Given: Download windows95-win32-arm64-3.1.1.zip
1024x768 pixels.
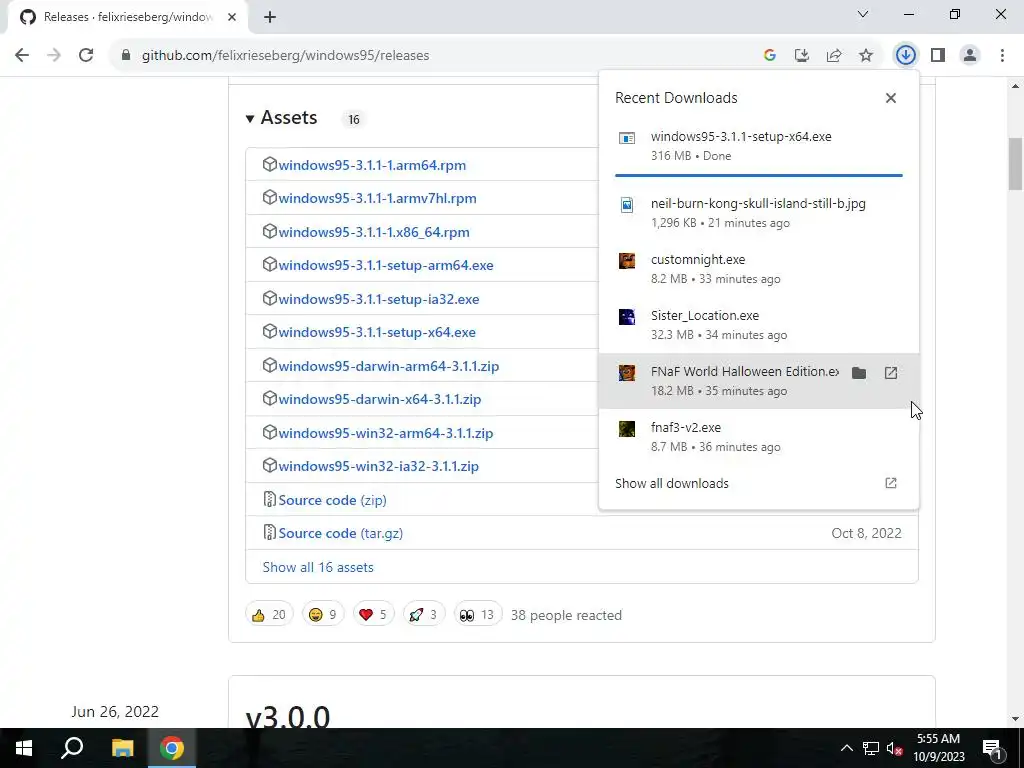Looking at the screenshot, I should pyautogui.click(x=385, y=433).
